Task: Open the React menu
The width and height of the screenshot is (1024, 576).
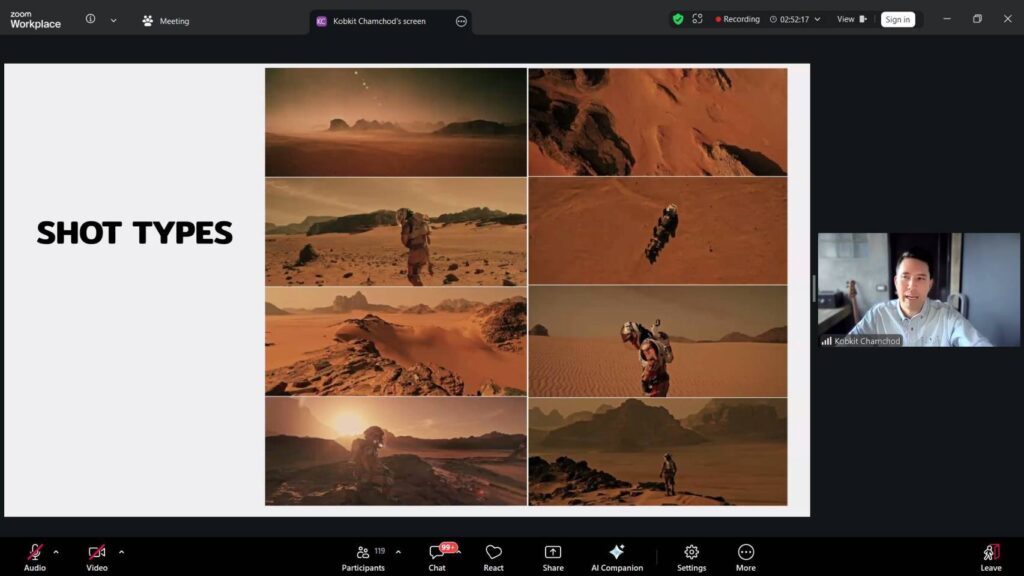Action: [x=494, y=558]
